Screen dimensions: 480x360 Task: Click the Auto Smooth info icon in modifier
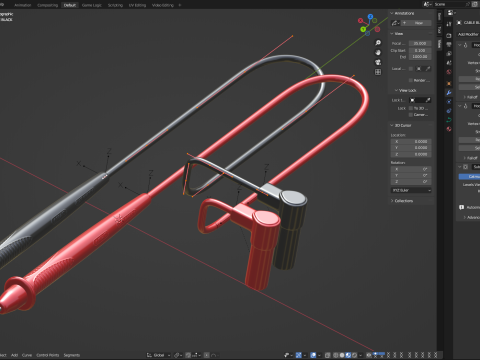click(x=461, y=207)
